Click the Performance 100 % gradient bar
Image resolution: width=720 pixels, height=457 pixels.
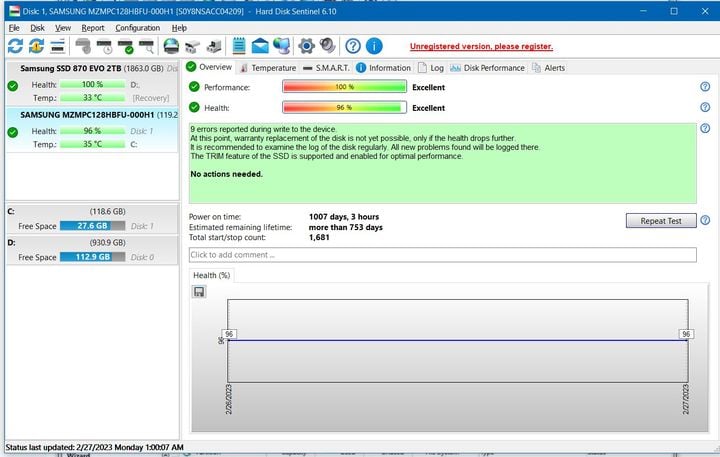pos(344,87)
